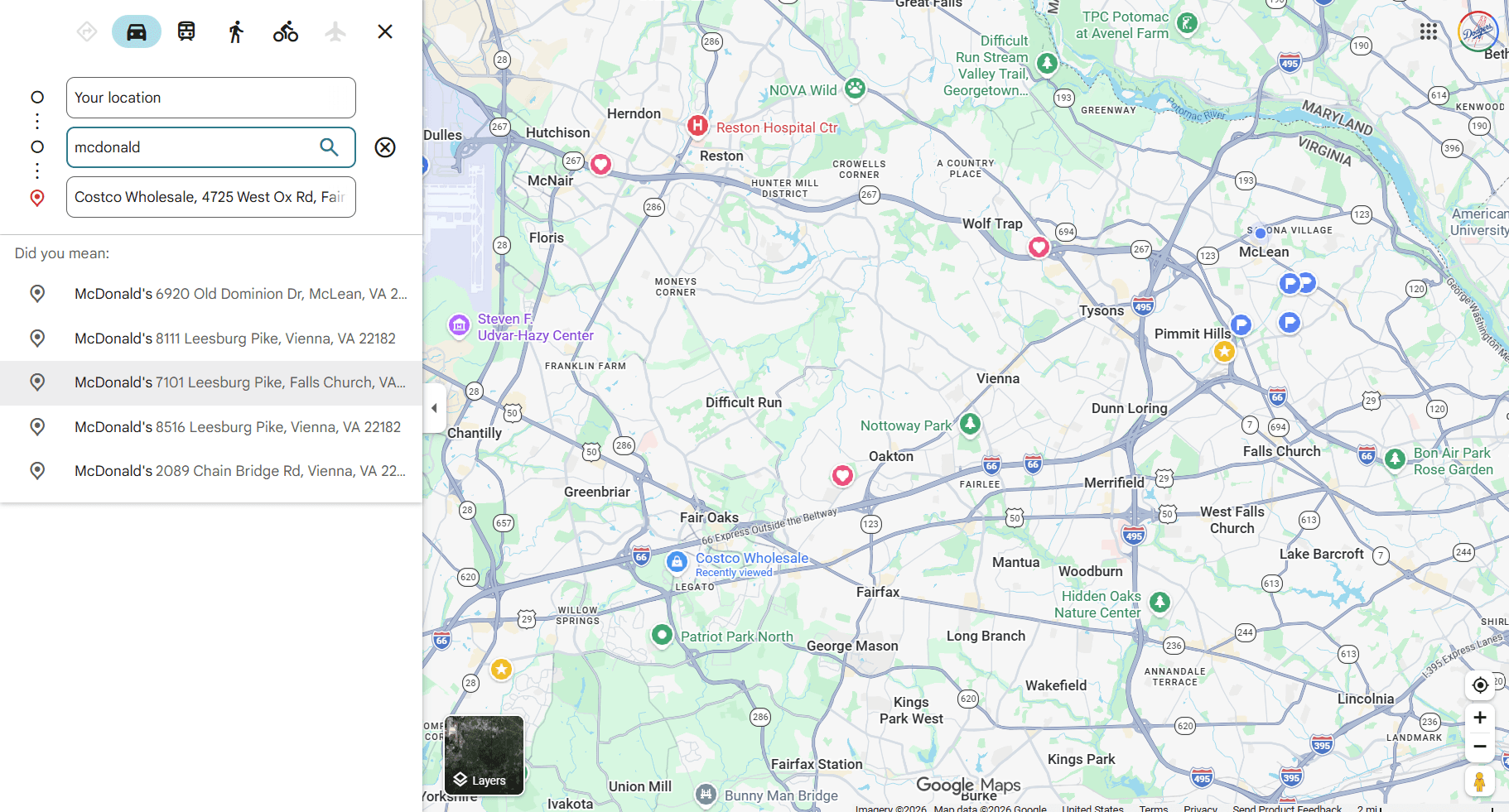The height and width of the screenshot is (812, 1509).
Task: Open the Terms link
Action: pyautogui.click(x=1154, y=808)
